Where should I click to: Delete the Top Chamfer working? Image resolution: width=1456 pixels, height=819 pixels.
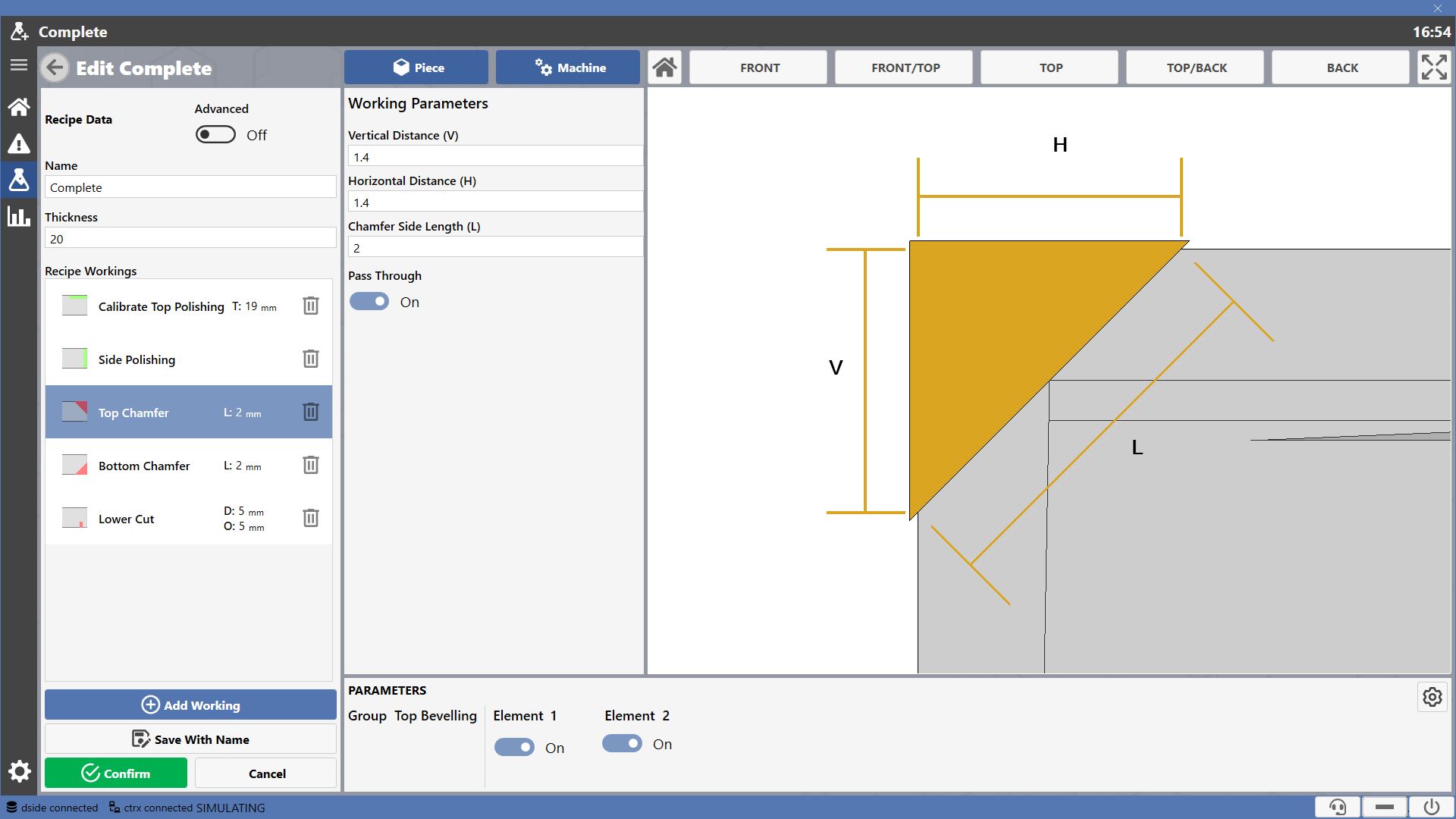(311, 412)
